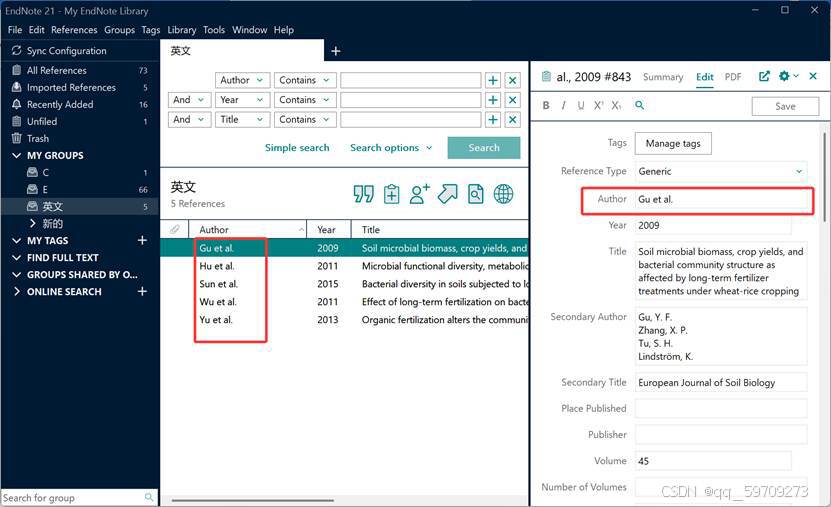Open the Groups menu
Image resolution: width=831 pixels, height=507 pixels.
click(119, 30)
